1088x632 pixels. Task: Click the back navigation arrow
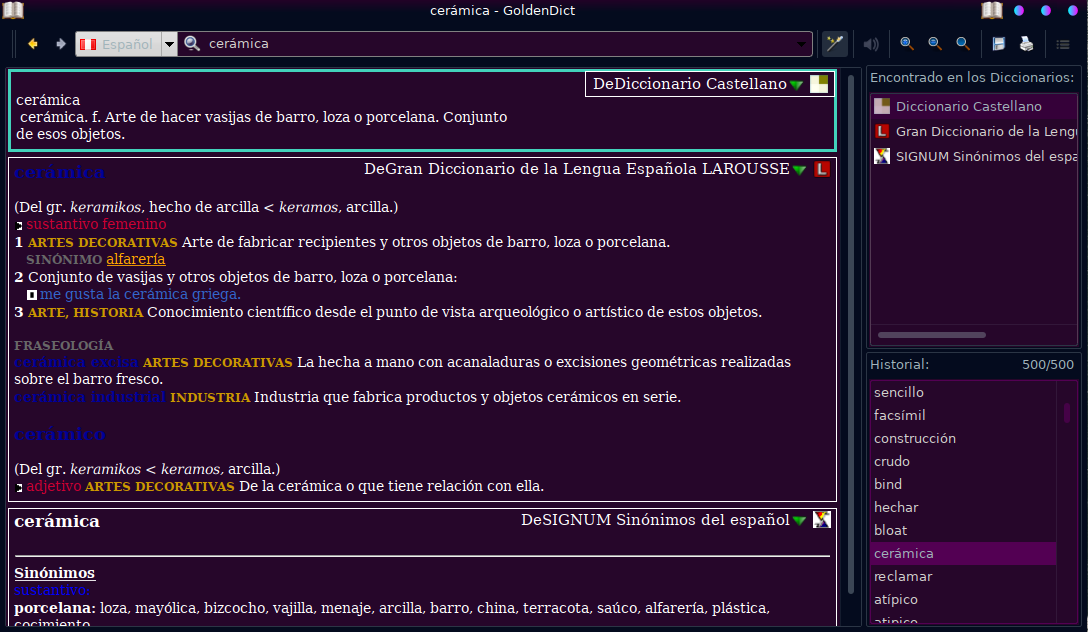coord(33,44)
